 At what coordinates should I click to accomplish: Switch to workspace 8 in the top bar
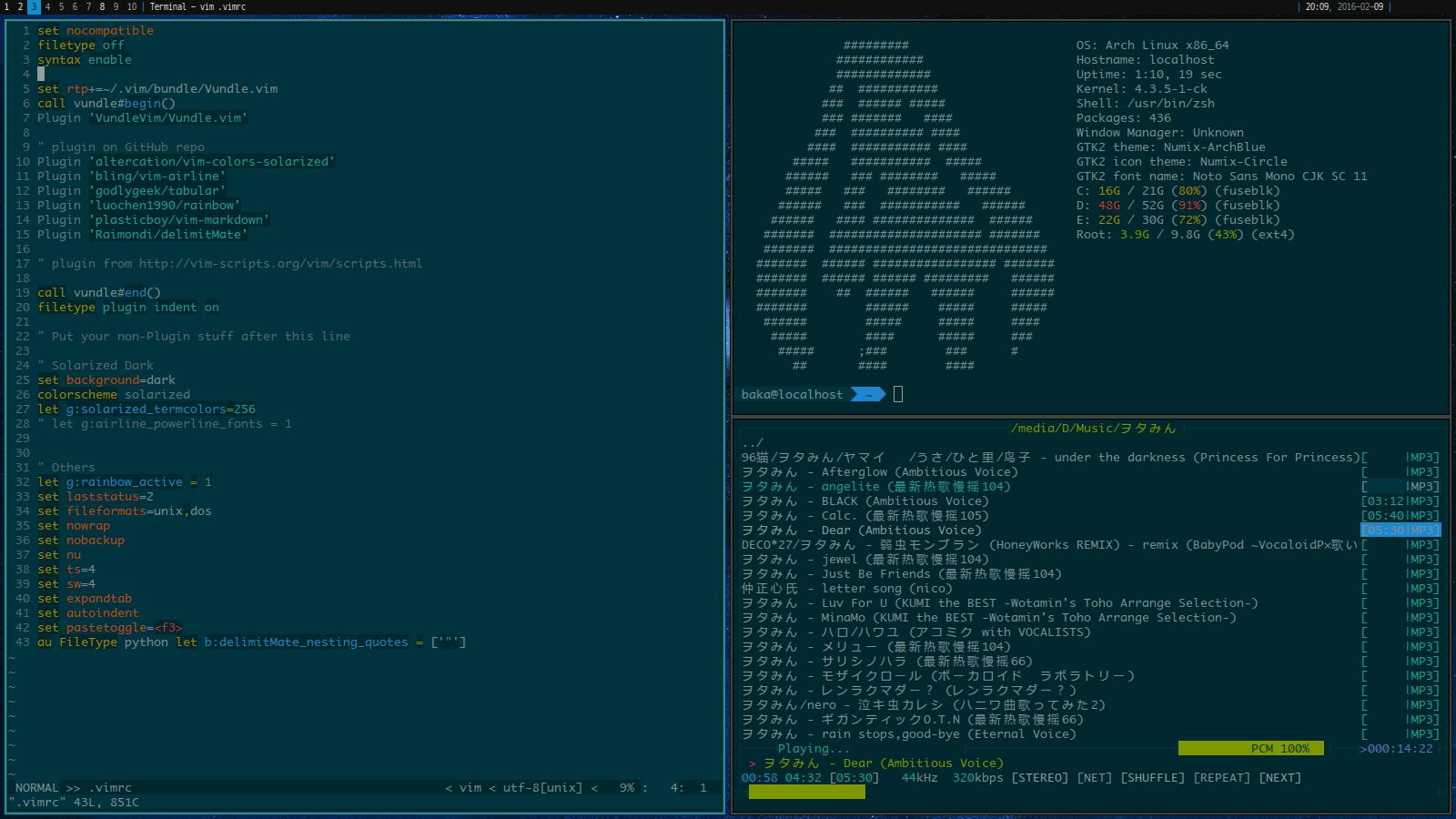[102, 6]
